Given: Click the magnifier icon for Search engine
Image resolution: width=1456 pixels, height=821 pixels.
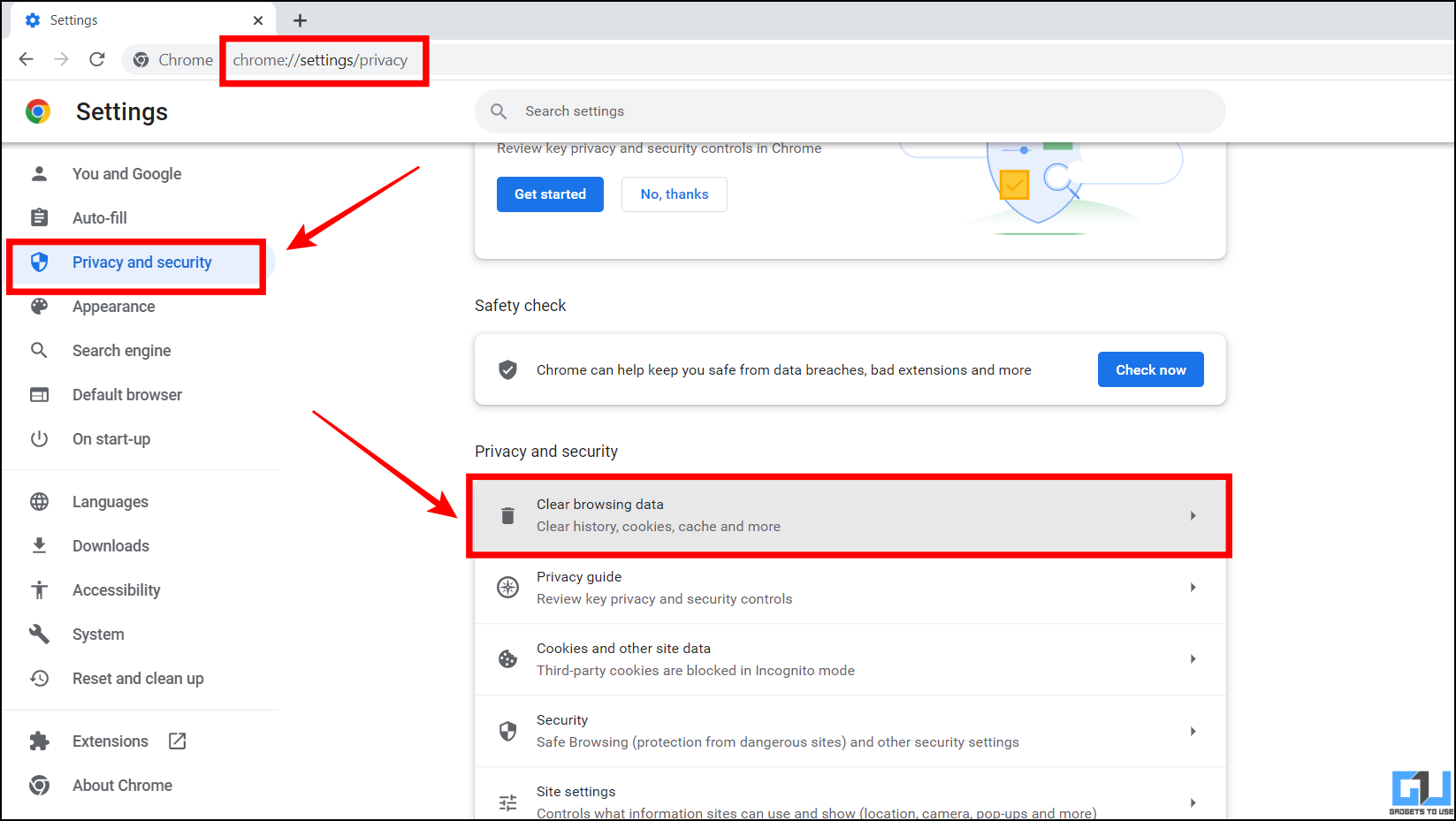Looking at the screenshot, I should pos(39,350).
